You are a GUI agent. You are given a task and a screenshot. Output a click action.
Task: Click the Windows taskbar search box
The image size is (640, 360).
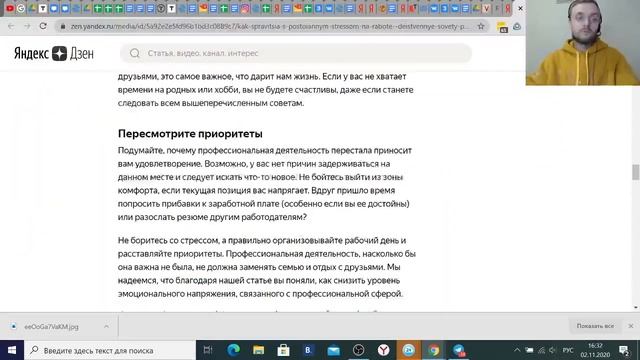[x=110, y=350]
